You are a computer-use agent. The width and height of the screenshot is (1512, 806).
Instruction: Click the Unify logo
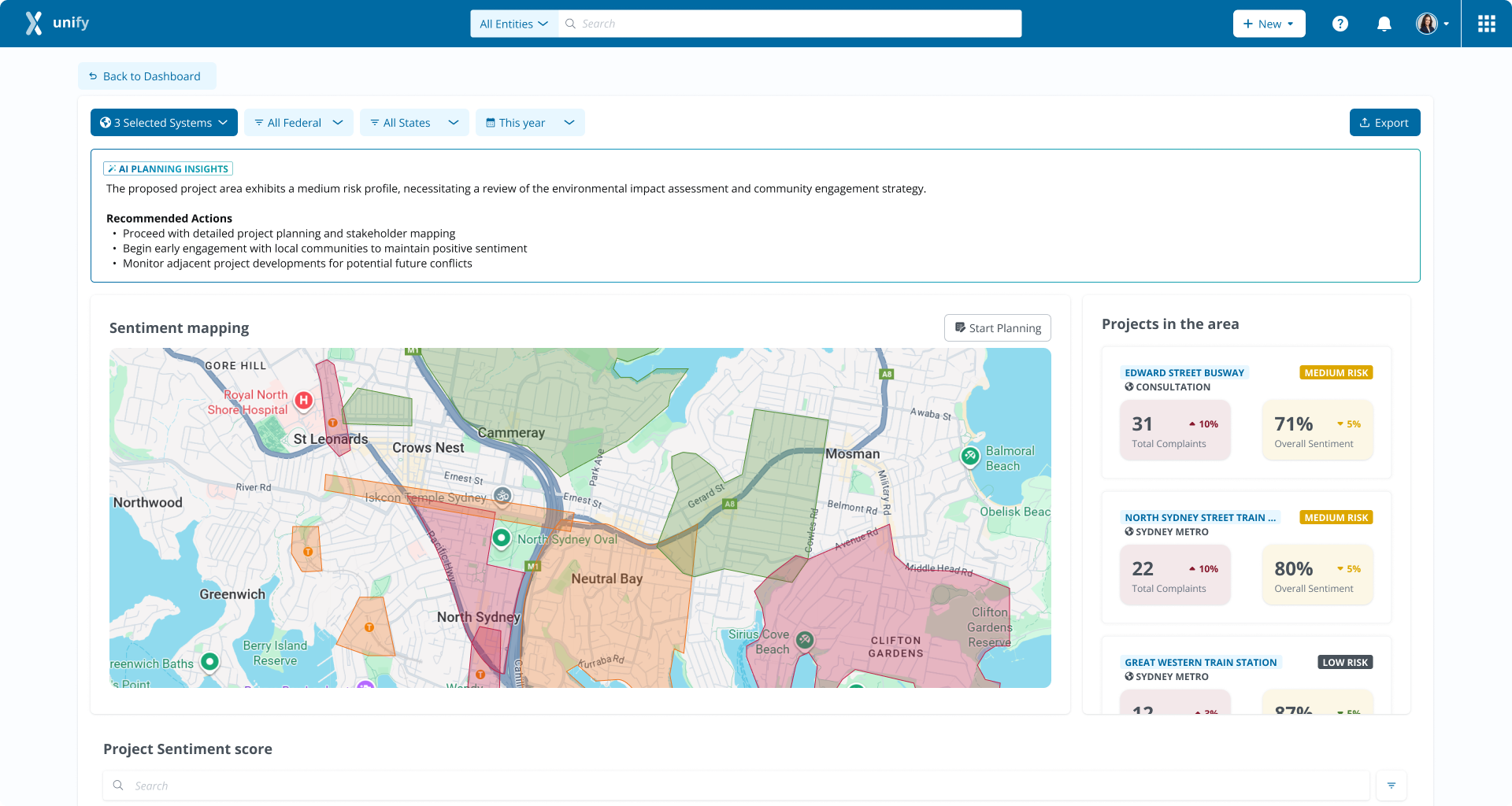click(x=57, y=24)
